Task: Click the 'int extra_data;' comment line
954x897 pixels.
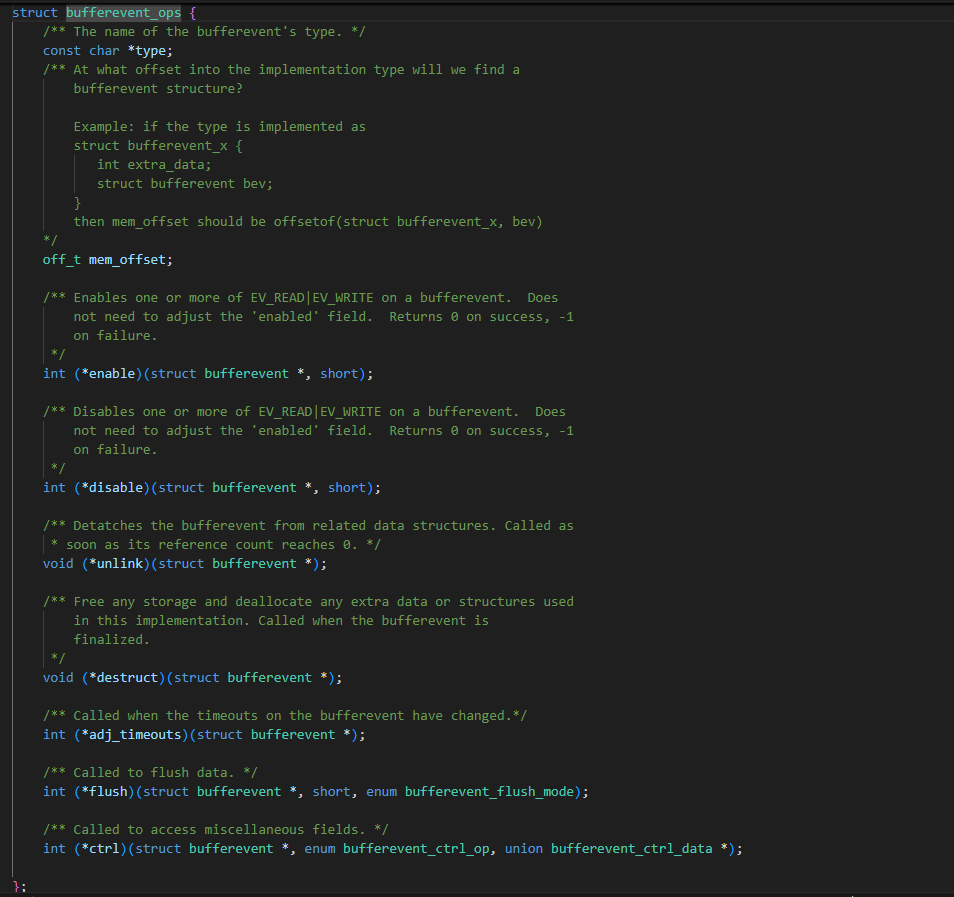Action: [154, 164]
